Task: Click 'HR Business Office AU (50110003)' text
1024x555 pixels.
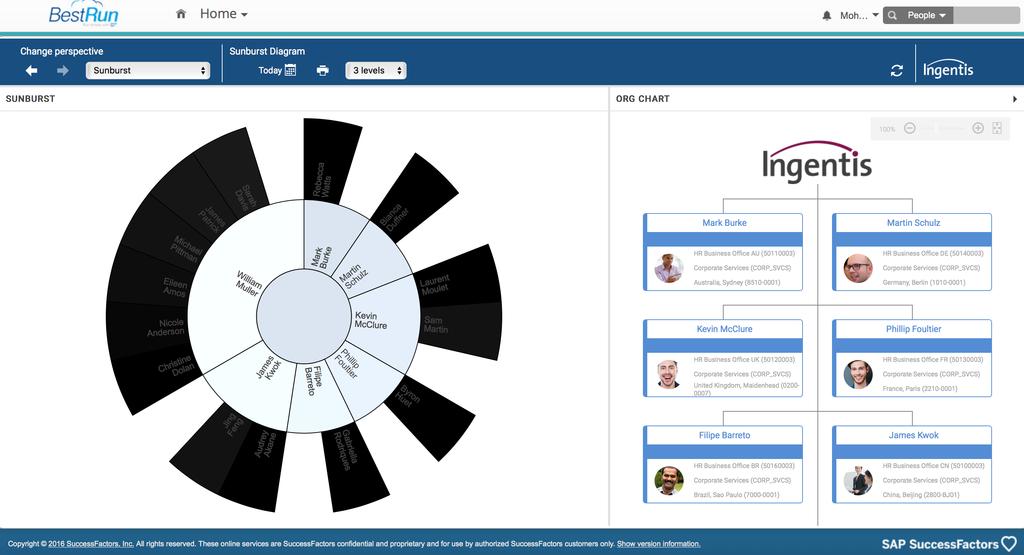Action: (744, 253)
